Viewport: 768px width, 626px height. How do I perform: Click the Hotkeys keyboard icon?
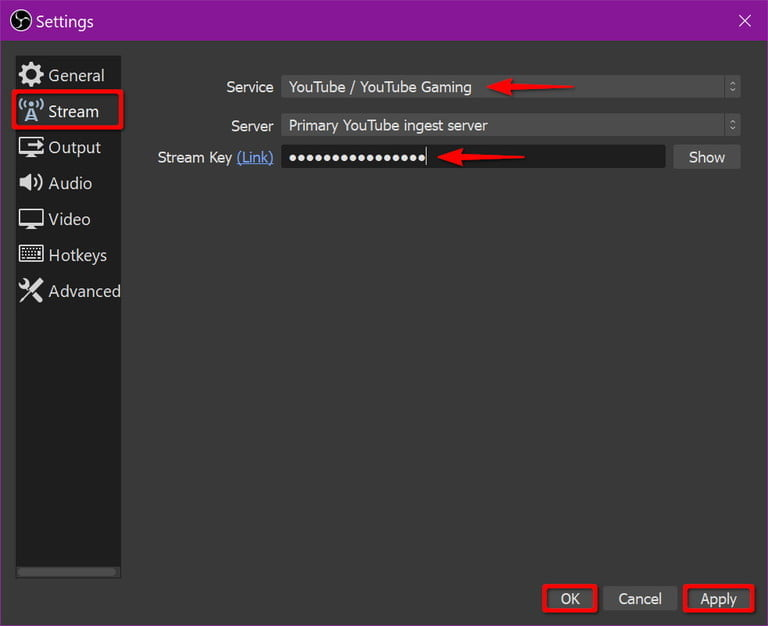click(x=31, y=254)
